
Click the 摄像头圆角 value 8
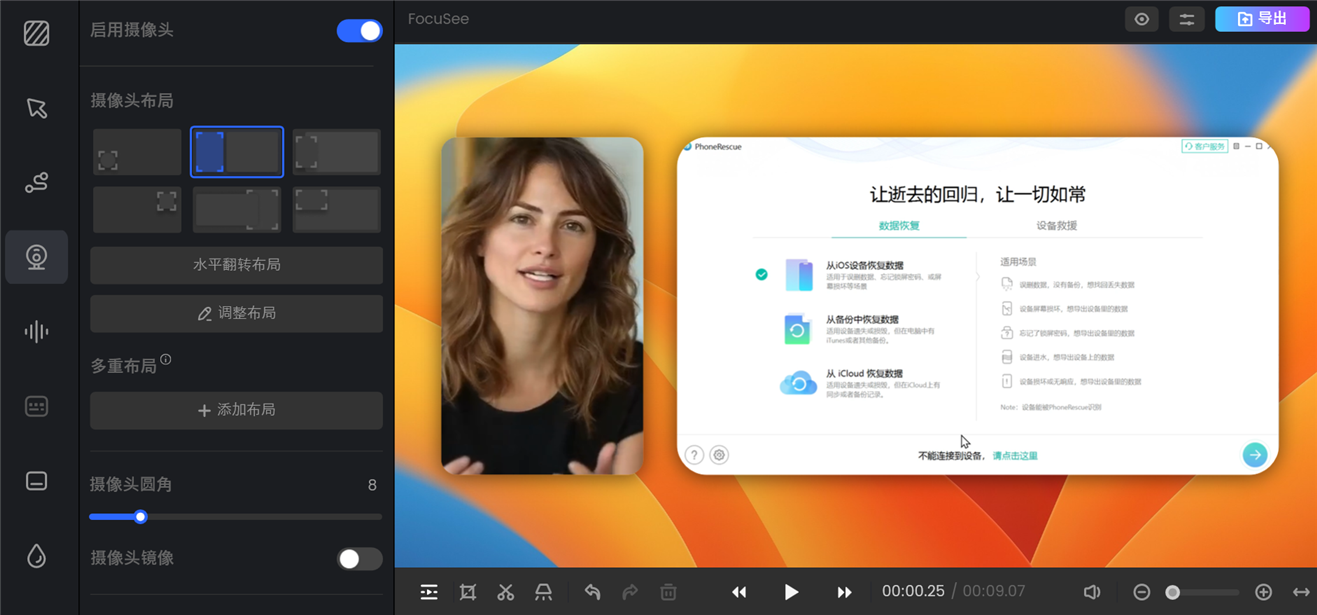(x=372, y=485)
